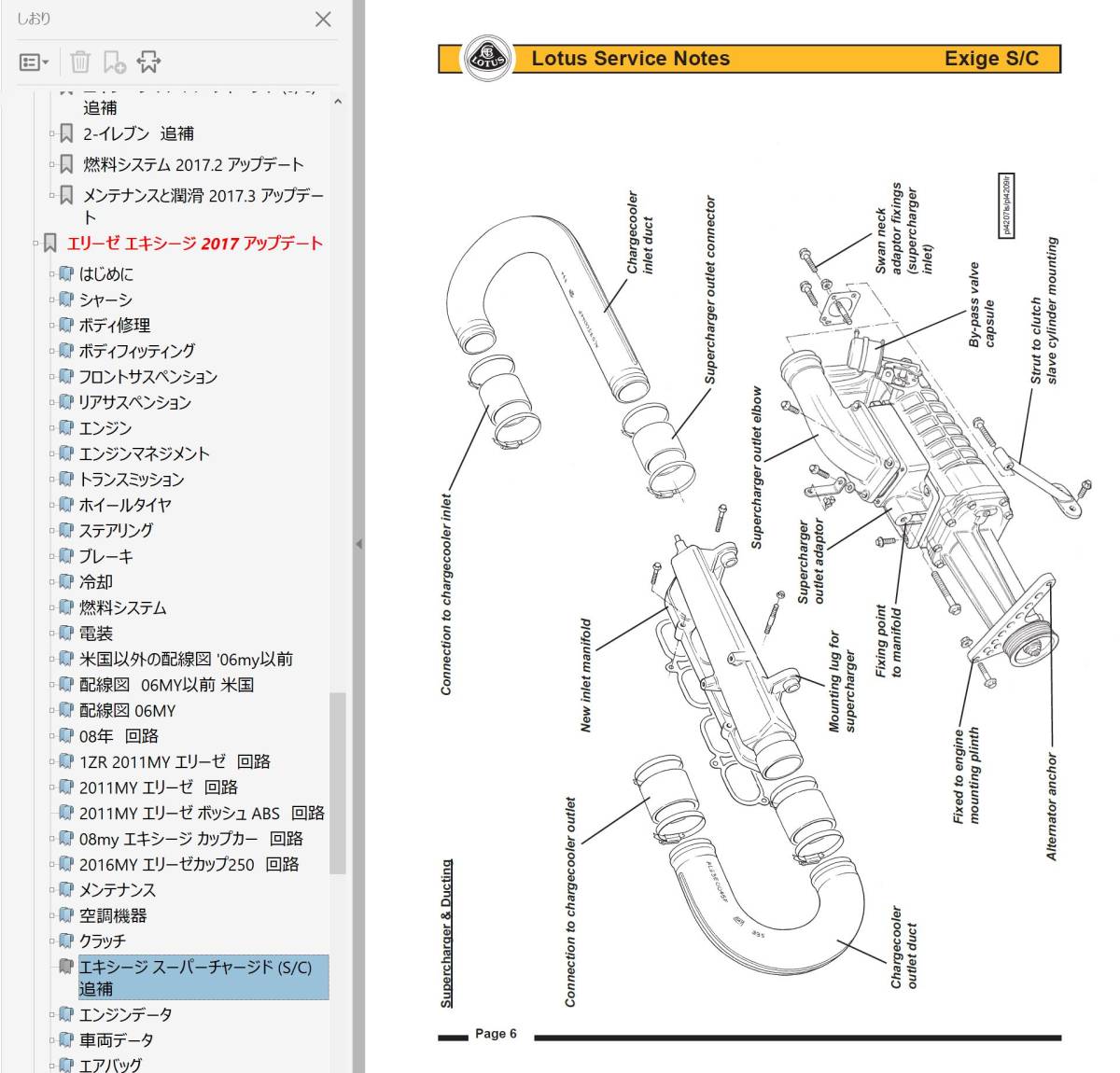
Task: Expand the 電装 bookmark node
Action: (x=52, y=634)
